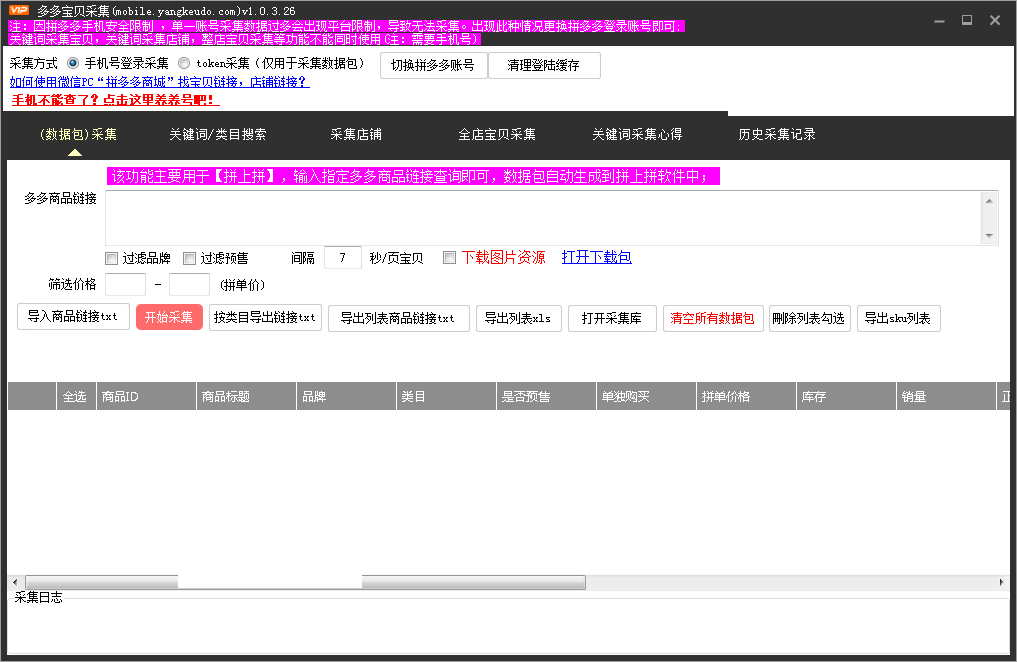Viewport: 1017px width, 662px height.
Task: Click 导出sku列表 button
Action: coord(898,318)
